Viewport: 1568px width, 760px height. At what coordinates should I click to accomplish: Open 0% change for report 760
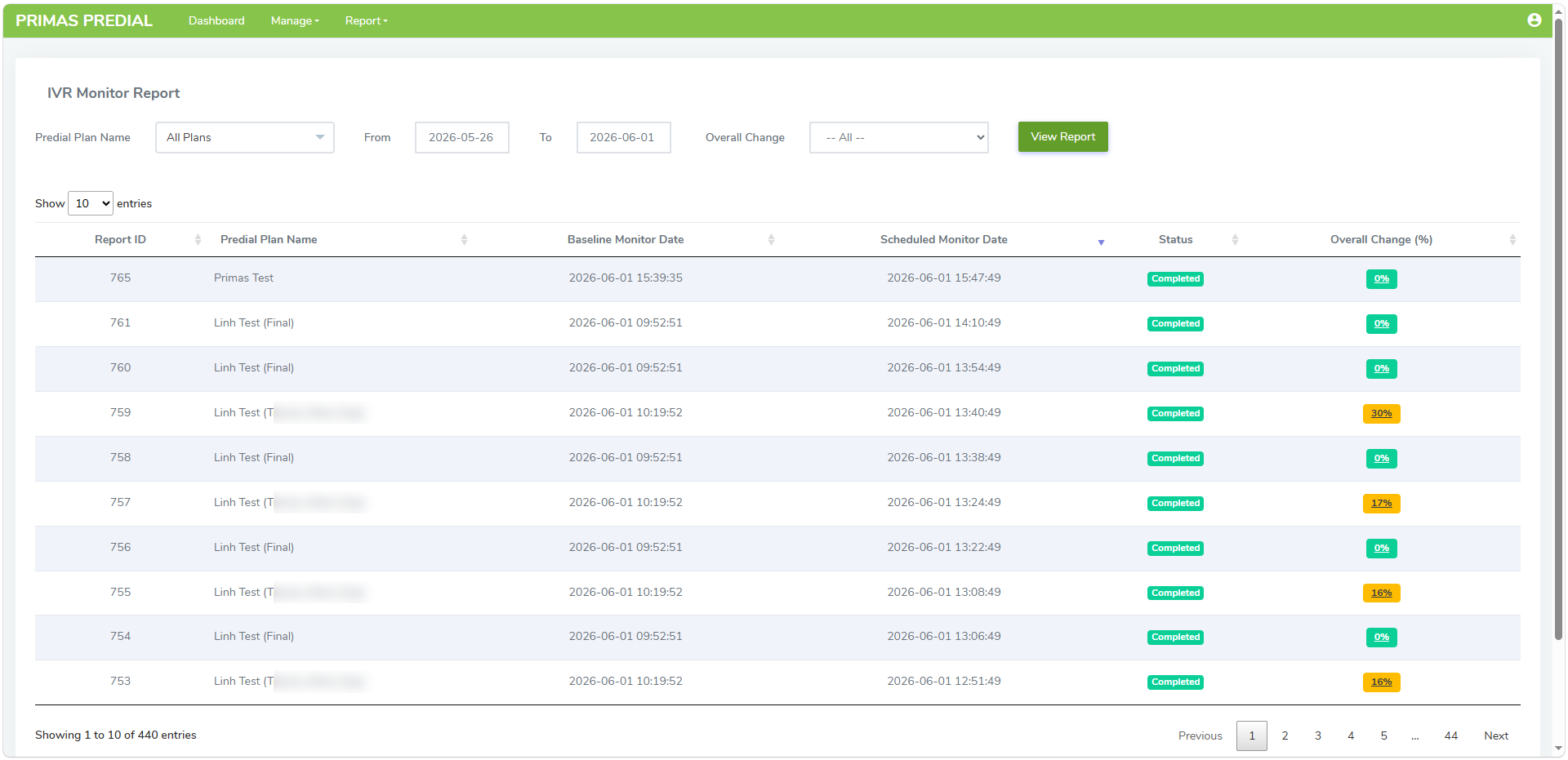[x=1381, y=369]
